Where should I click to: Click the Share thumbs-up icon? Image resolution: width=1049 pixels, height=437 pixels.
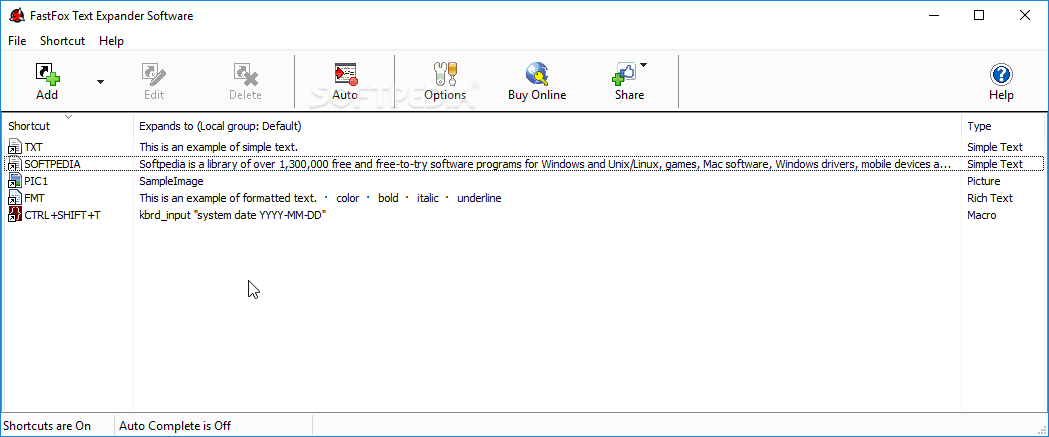624,74
